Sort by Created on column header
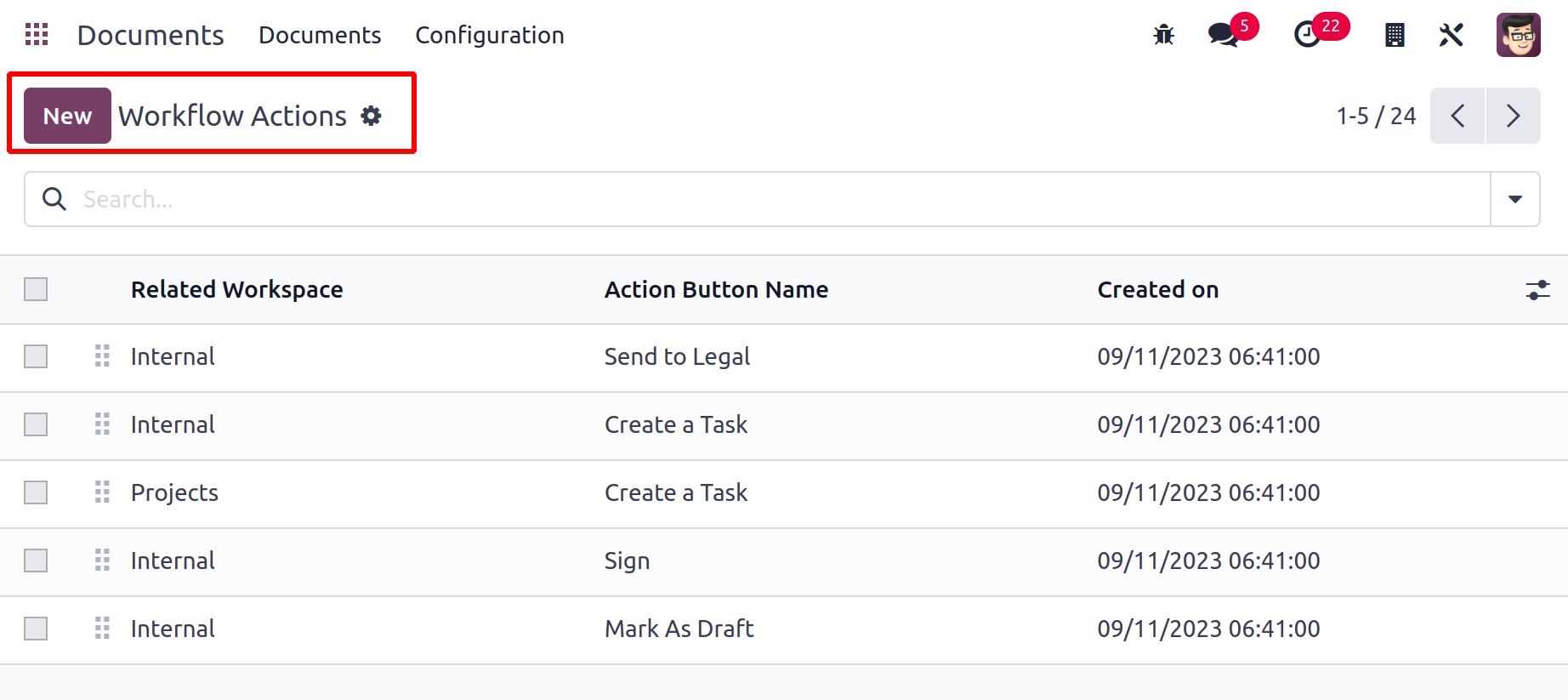Screen dimensions: 1568x700 tap(1157, 290)
